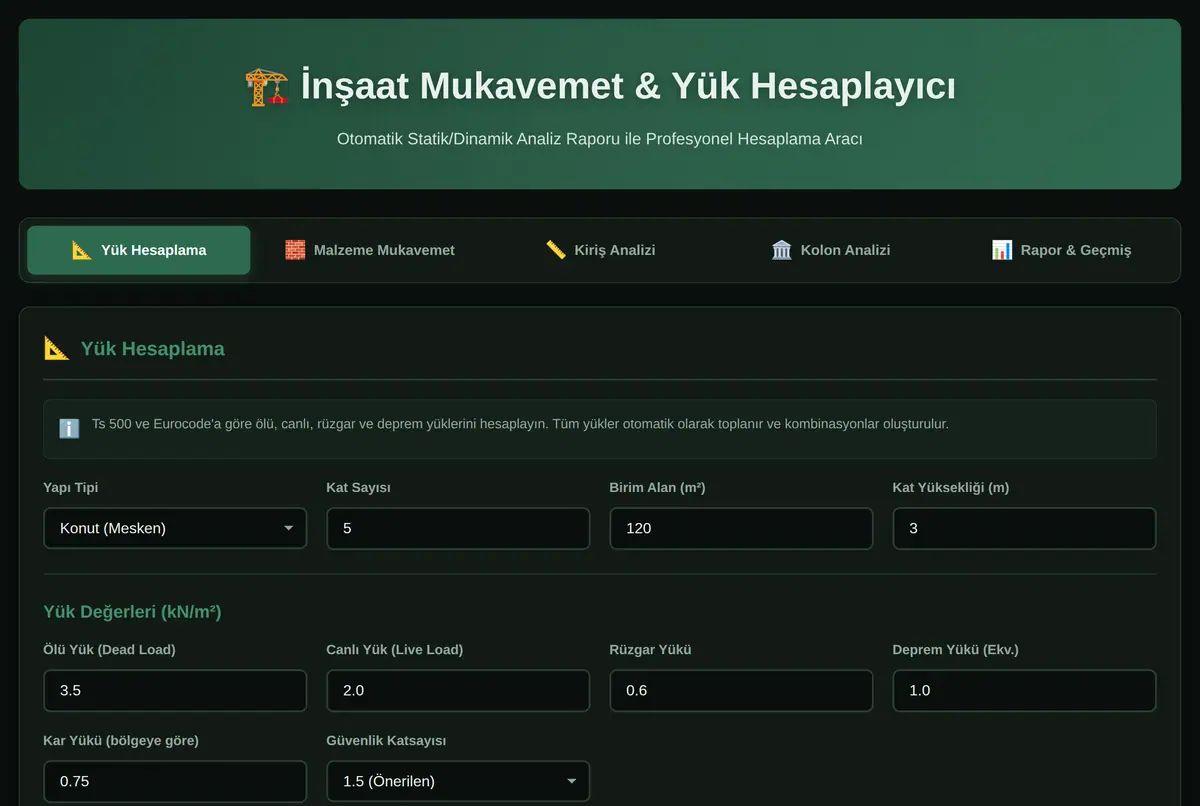This screenshot has width=1200, height=806.
Task: Click the 'Güvenlik Katsayısı' label
Action: 386,741
